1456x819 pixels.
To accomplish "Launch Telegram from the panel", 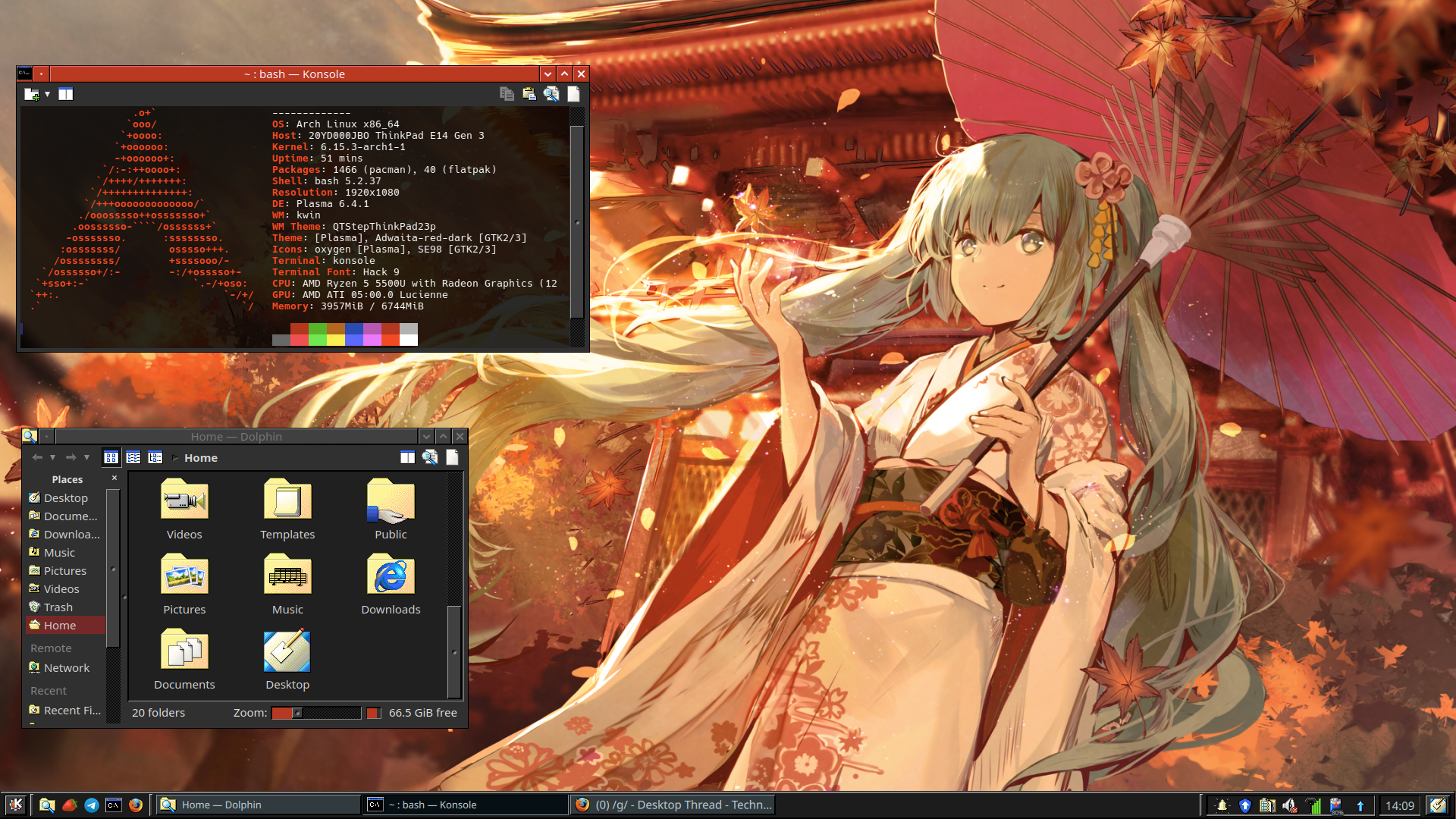I will [x=92, y=805].
